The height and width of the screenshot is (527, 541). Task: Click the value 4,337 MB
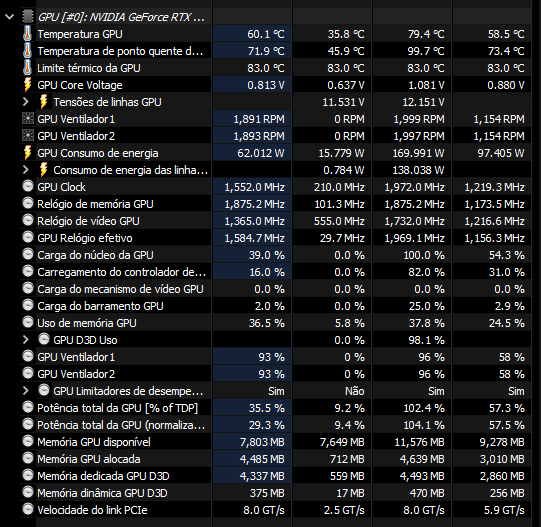pos(262,476)
